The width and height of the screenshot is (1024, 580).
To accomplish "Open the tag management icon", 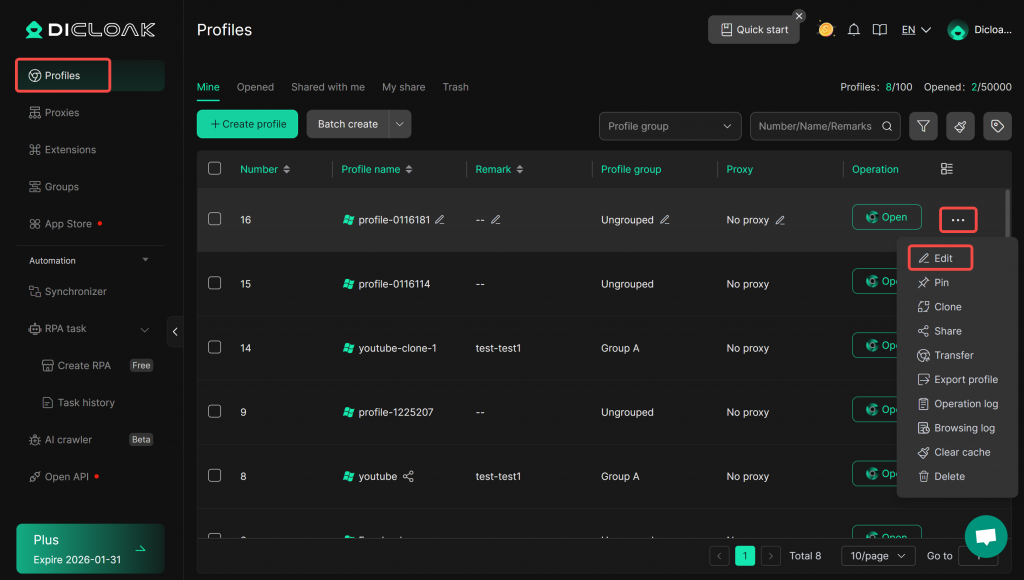I will 996,126.
